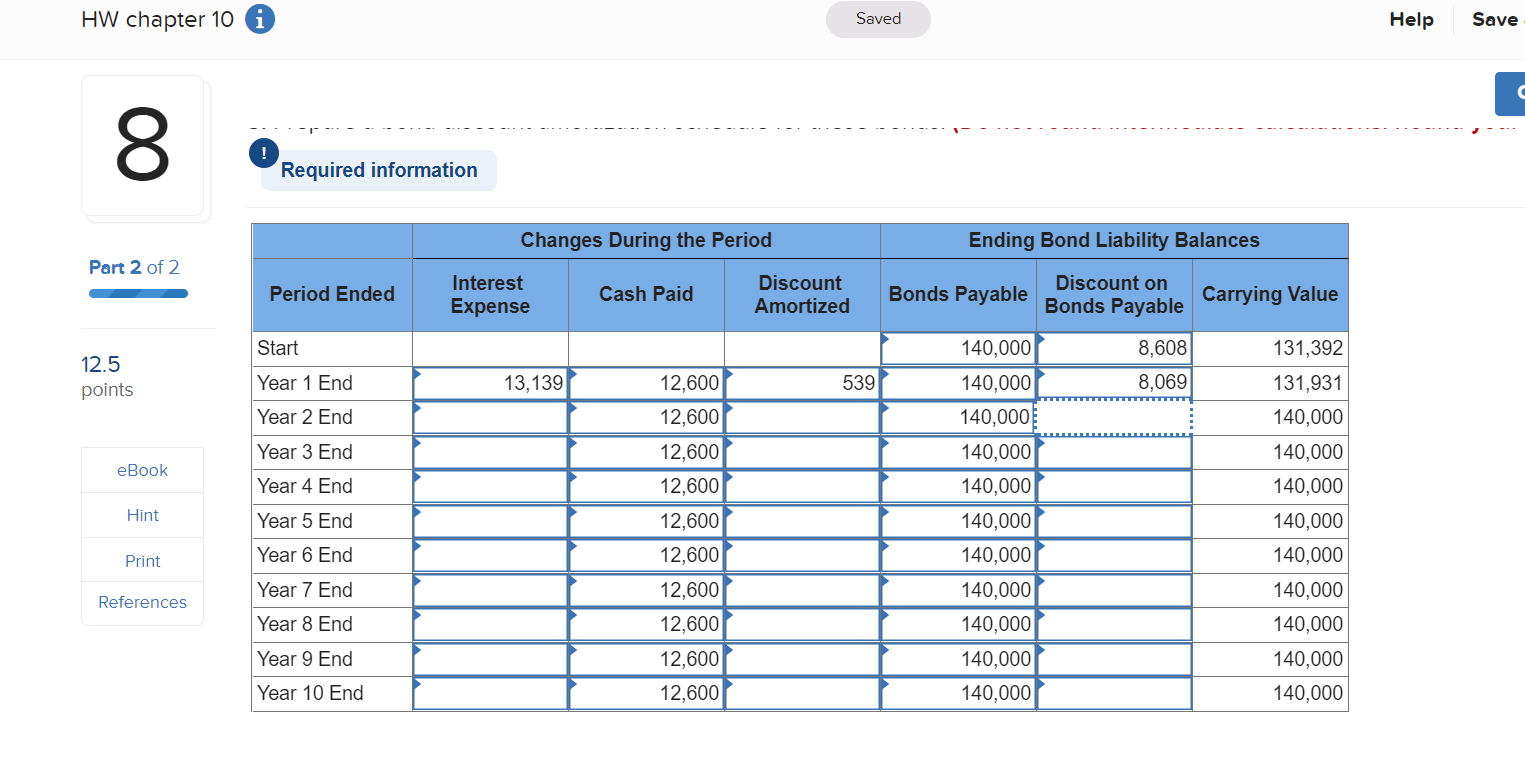Open the magnifier zoom tool on the right
Screen dimensions: 1525x775
(1512, 93)
